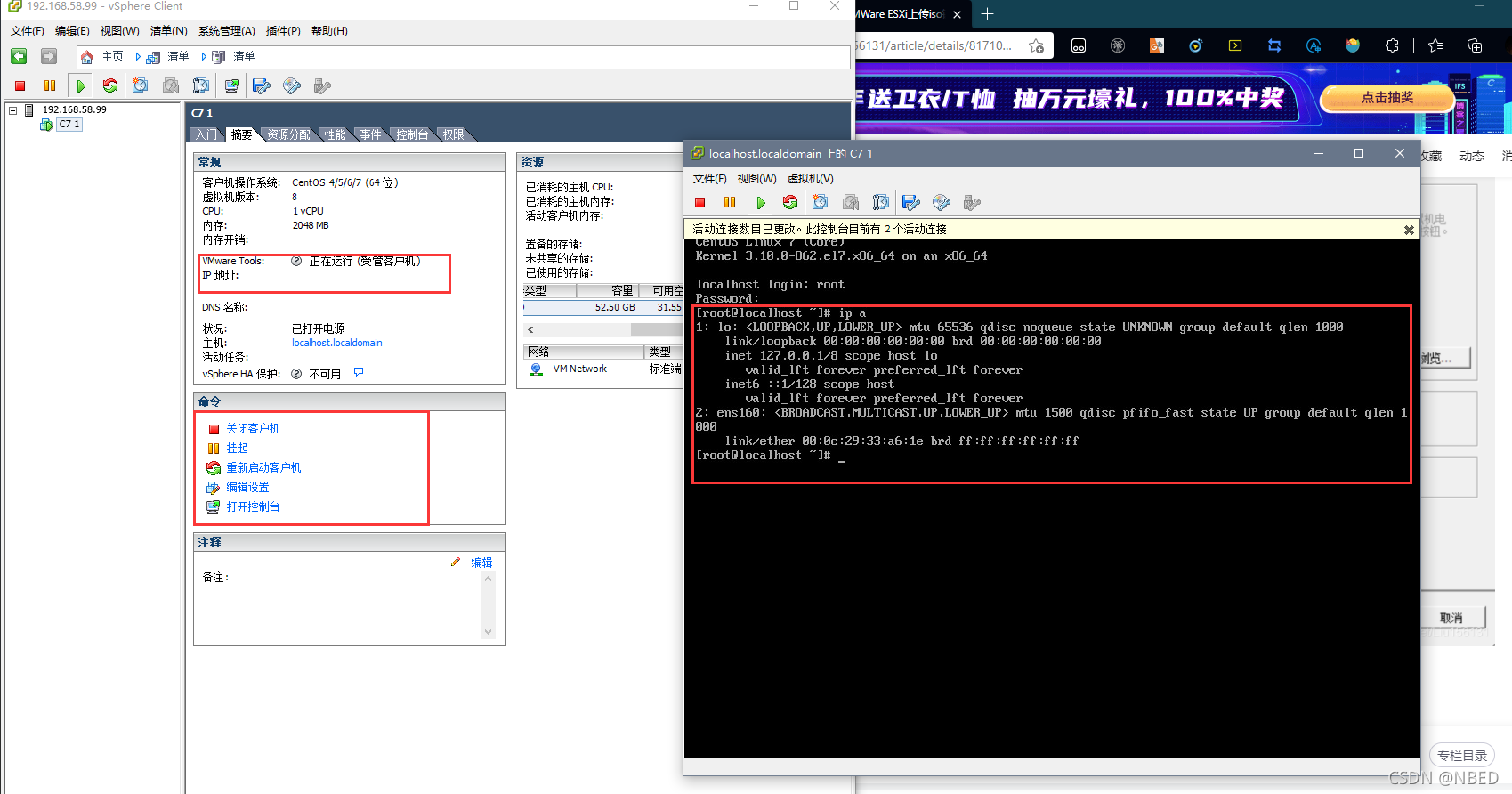Click the 挂起 command link
The image size is (1512, 794).
click(x=237, y=449)
